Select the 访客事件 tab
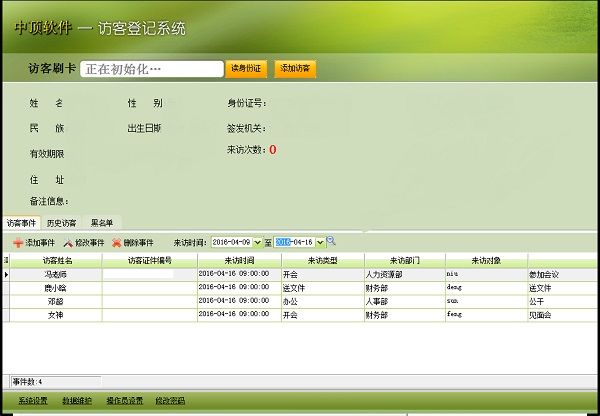600x416 pixels. (20, 222)
